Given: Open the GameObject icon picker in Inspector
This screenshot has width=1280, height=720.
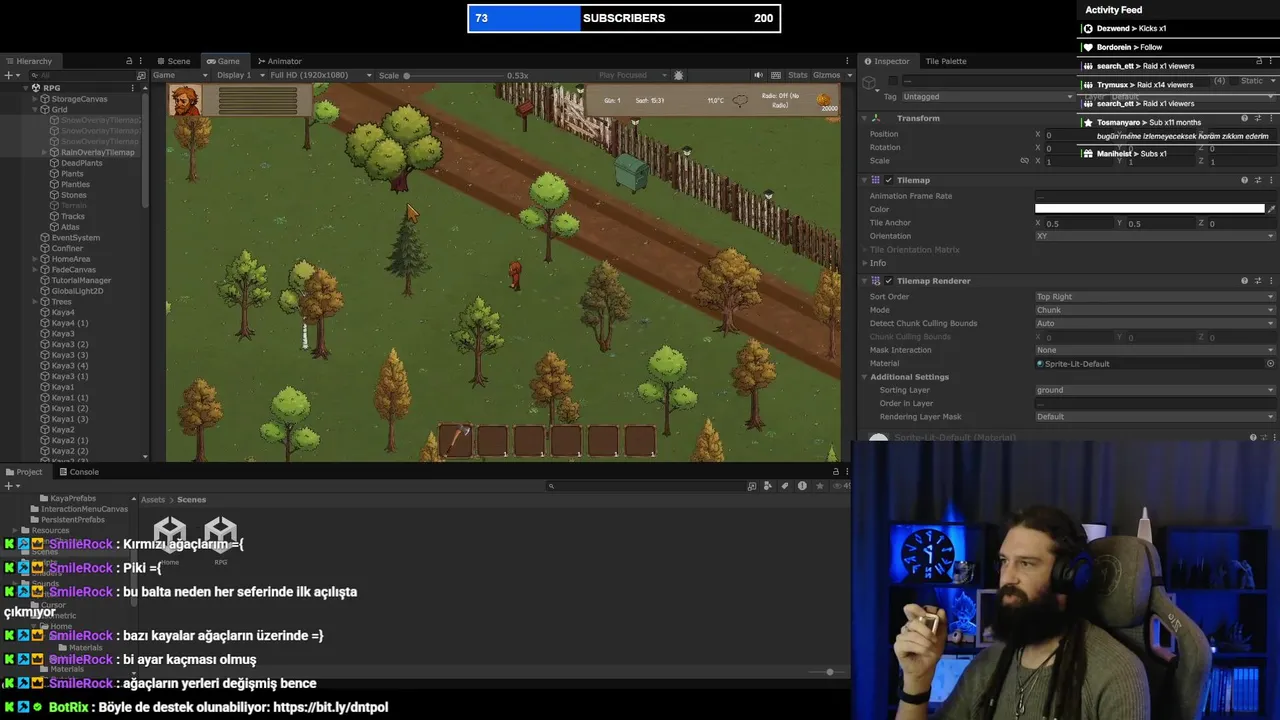Looking at the screenshot, I should [871, 82].
